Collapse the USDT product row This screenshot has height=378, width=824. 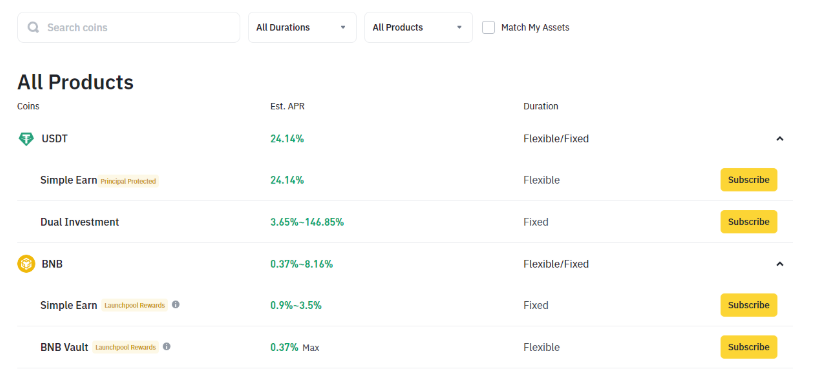coord(780,139)
